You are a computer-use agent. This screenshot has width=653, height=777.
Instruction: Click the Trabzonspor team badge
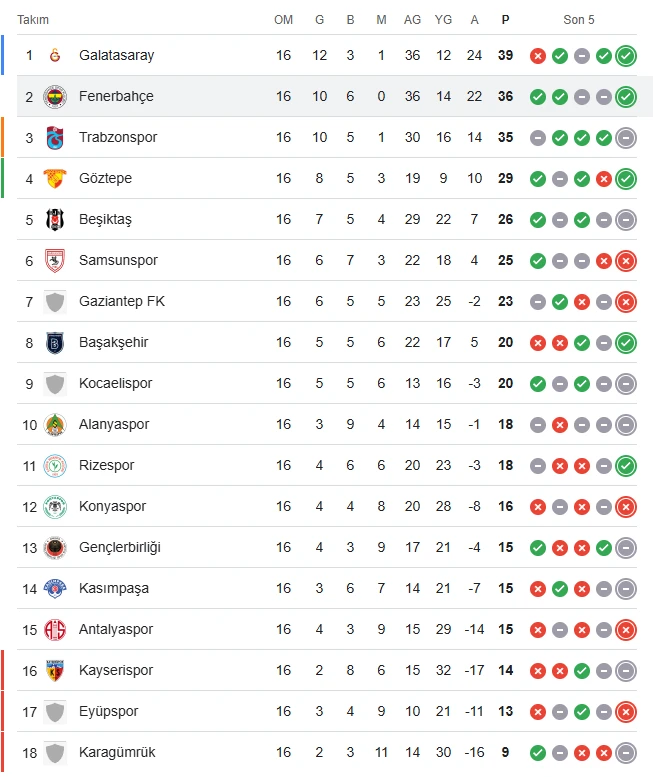[55, 138]
